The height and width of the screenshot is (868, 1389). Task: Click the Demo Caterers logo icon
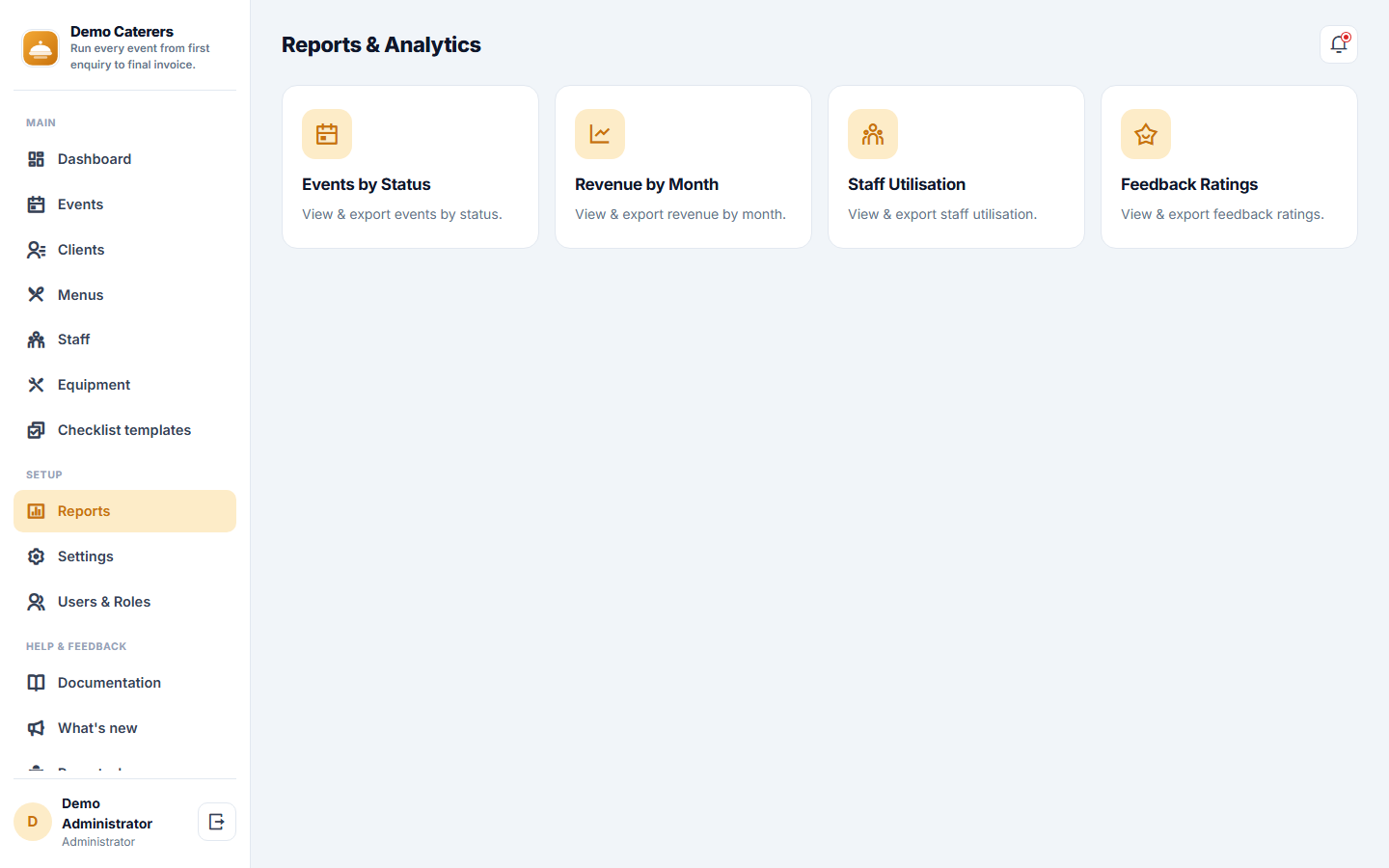41,48
